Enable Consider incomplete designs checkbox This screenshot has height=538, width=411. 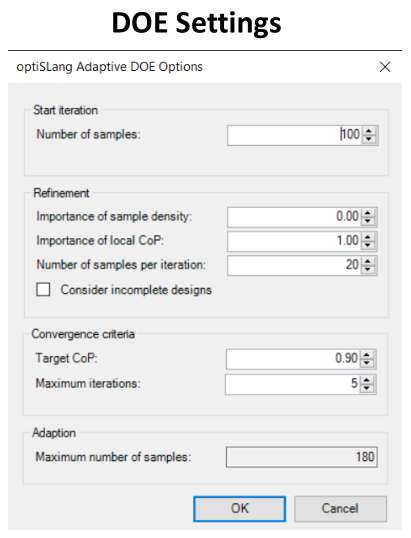pyautogui.click(x=43, y=289)
